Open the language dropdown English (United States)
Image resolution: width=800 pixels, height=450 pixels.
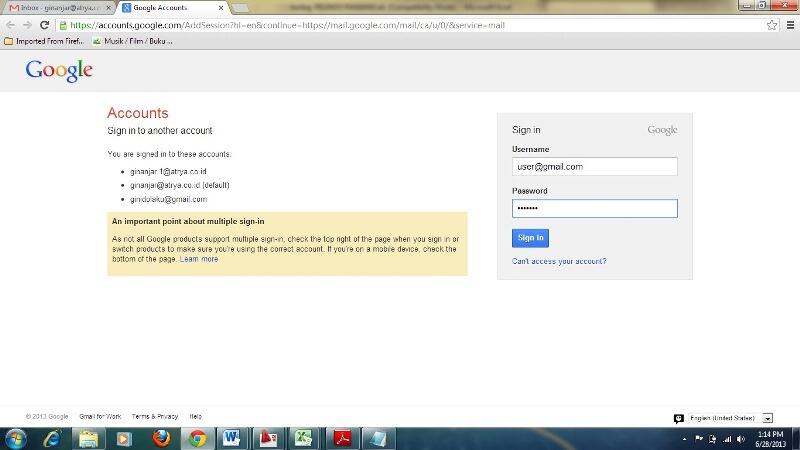730,418
